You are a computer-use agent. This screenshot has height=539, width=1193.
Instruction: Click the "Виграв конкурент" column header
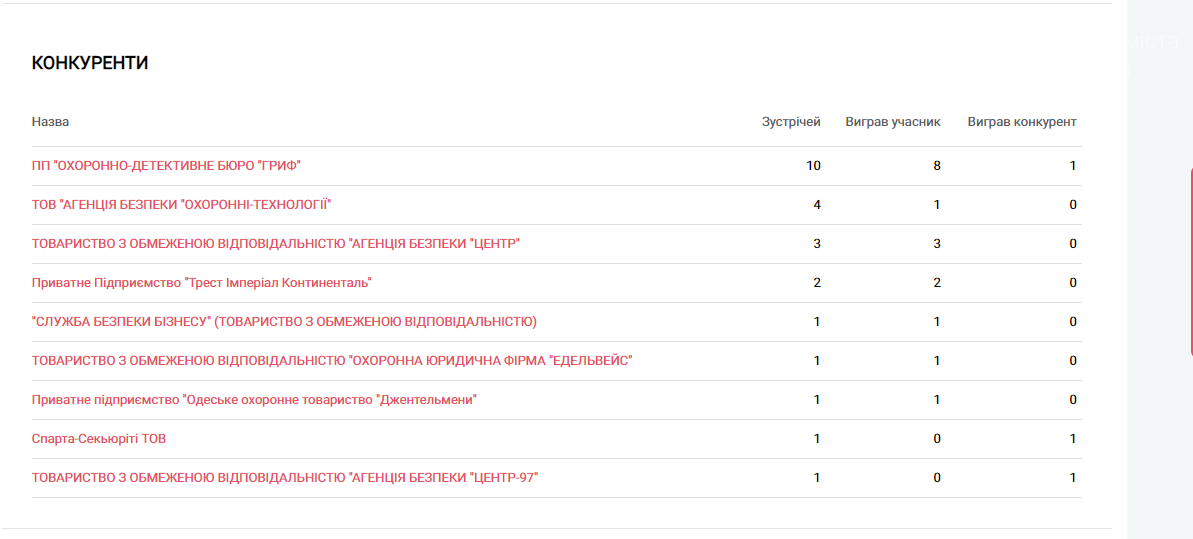(x=1022, y=122)
